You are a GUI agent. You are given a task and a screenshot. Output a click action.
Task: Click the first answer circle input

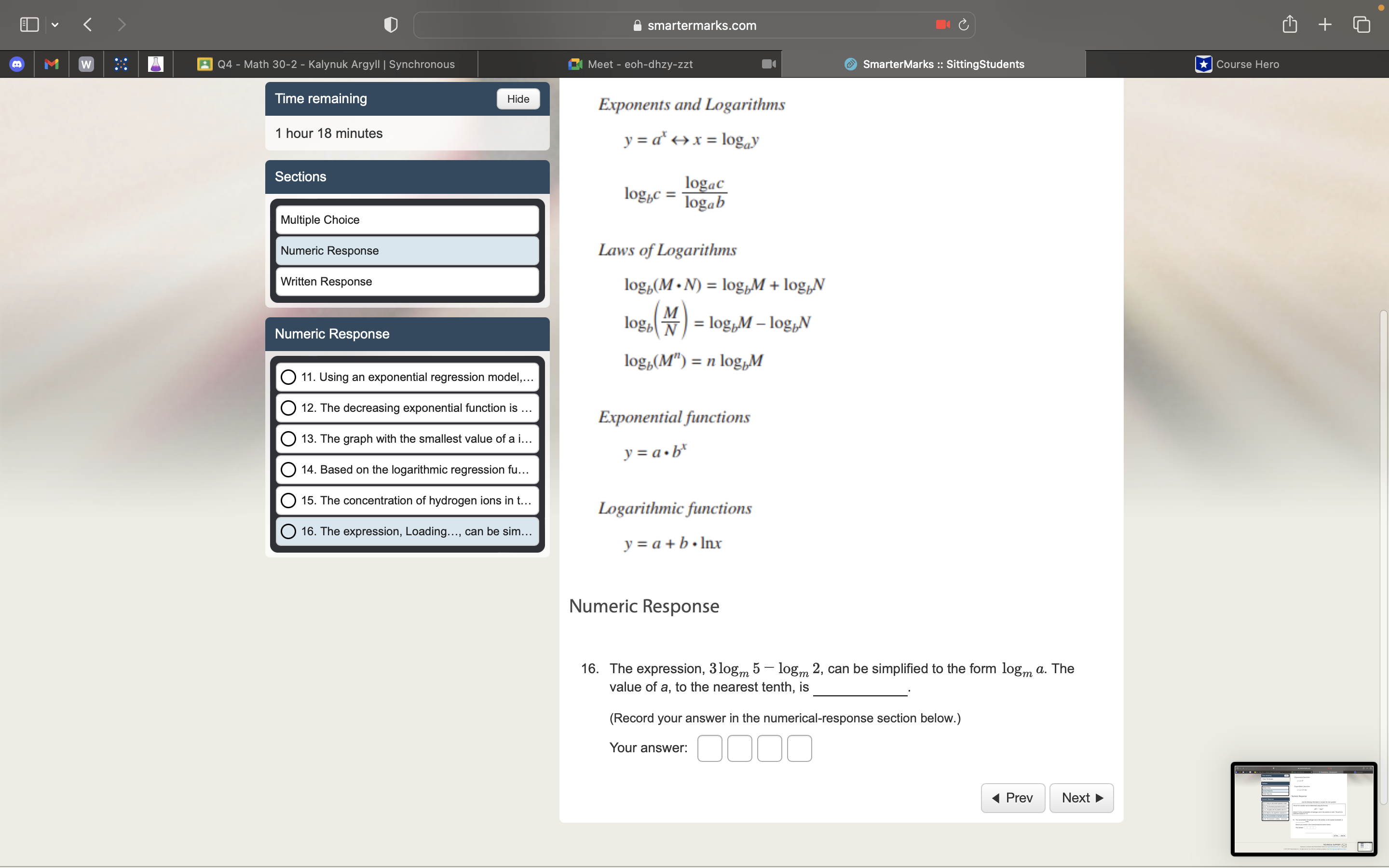click(x=709, y=747)
